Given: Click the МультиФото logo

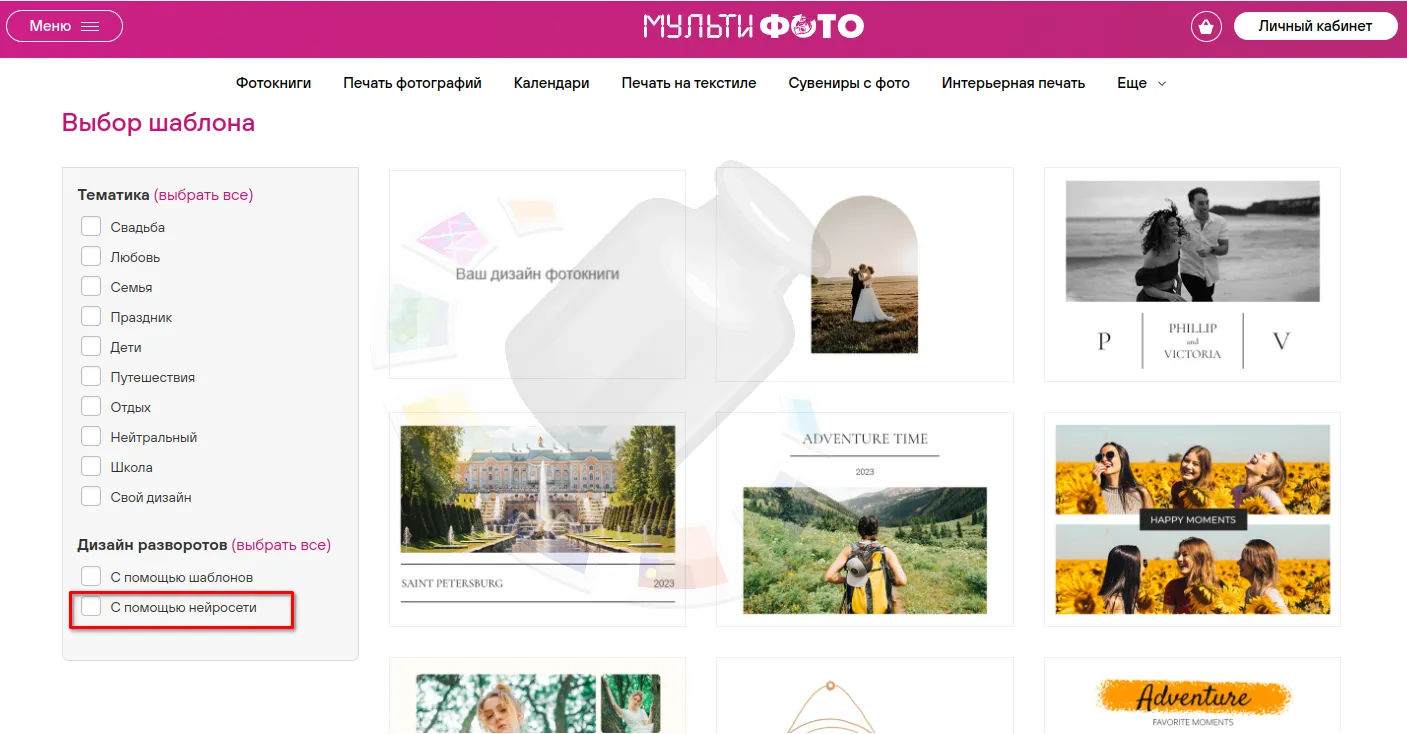Looking at the screenshot, I should 753,27.
